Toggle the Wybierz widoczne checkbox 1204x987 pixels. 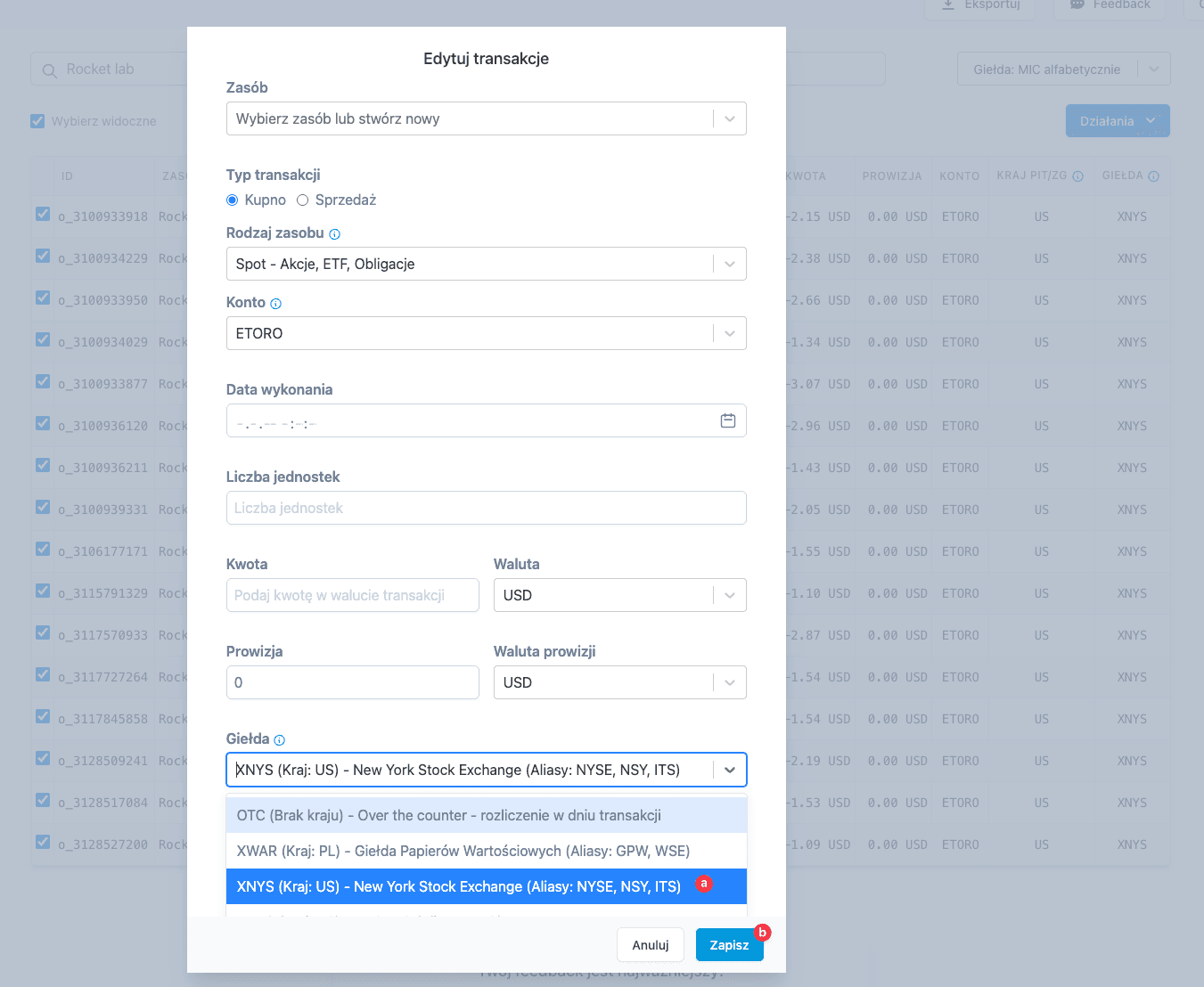[37, 121]
